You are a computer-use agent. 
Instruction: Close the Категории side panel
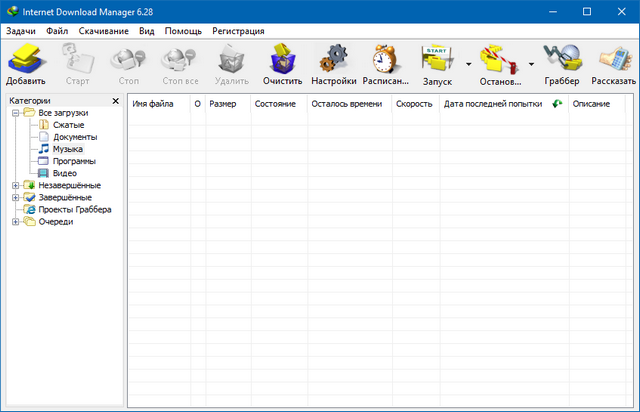tap(115, 101)
